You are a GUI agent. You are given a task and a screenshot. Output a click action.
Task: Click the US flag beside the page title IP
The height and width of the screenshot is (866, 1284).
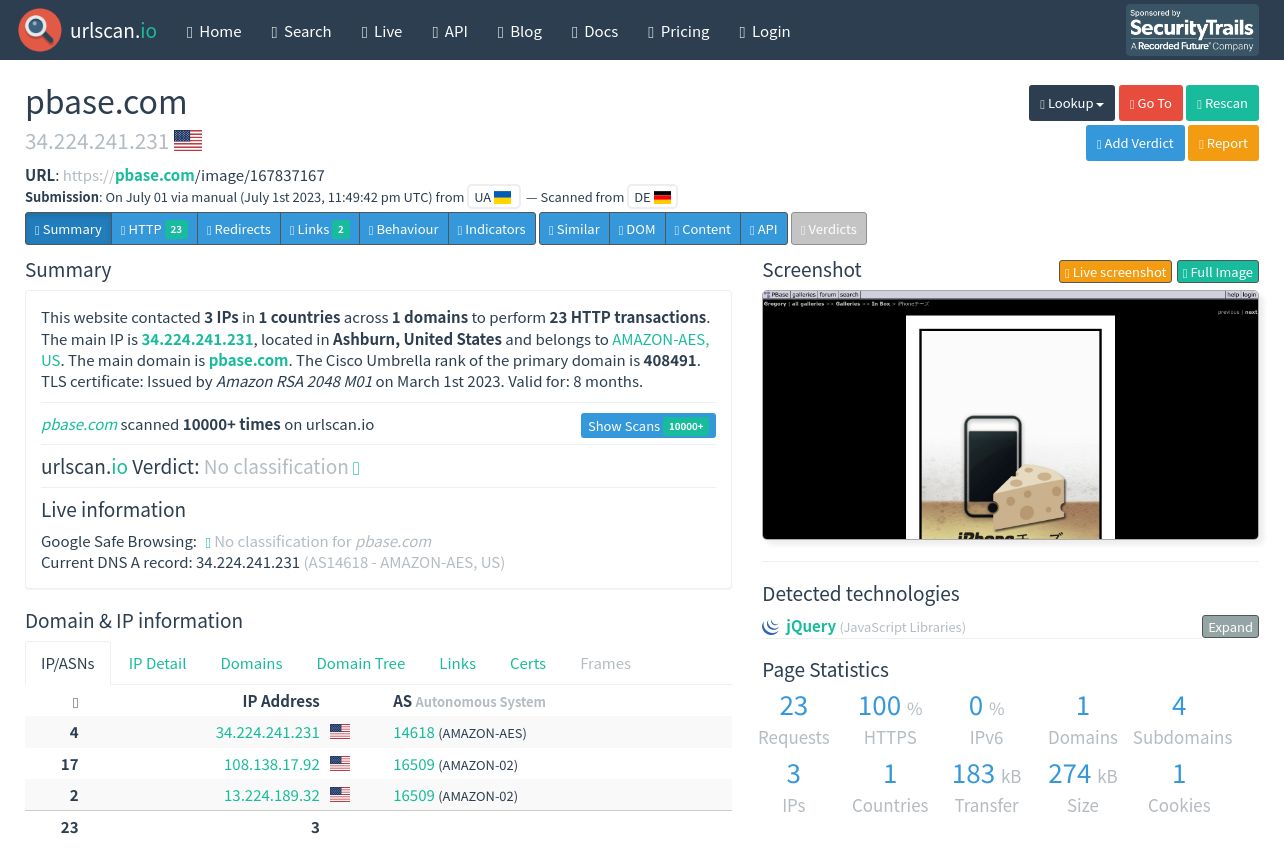point(188,141)
